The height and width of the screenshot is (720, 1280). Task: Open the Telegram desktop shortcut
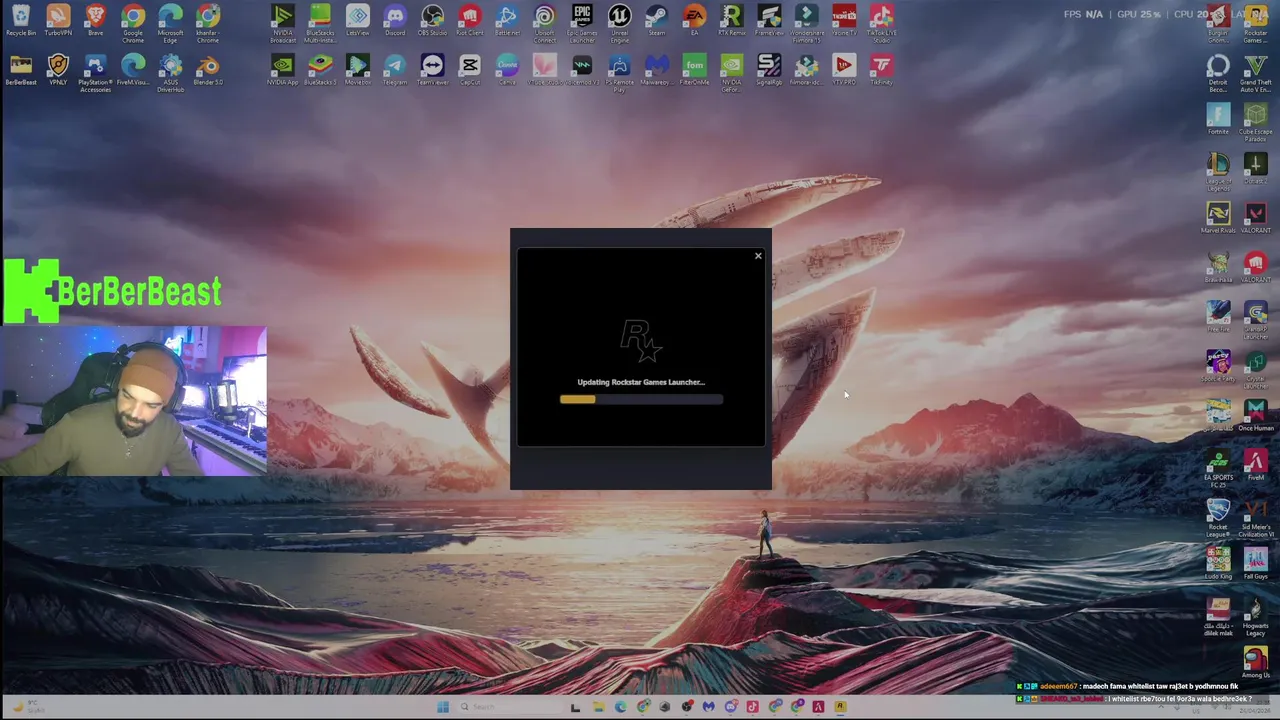[395, 70]
